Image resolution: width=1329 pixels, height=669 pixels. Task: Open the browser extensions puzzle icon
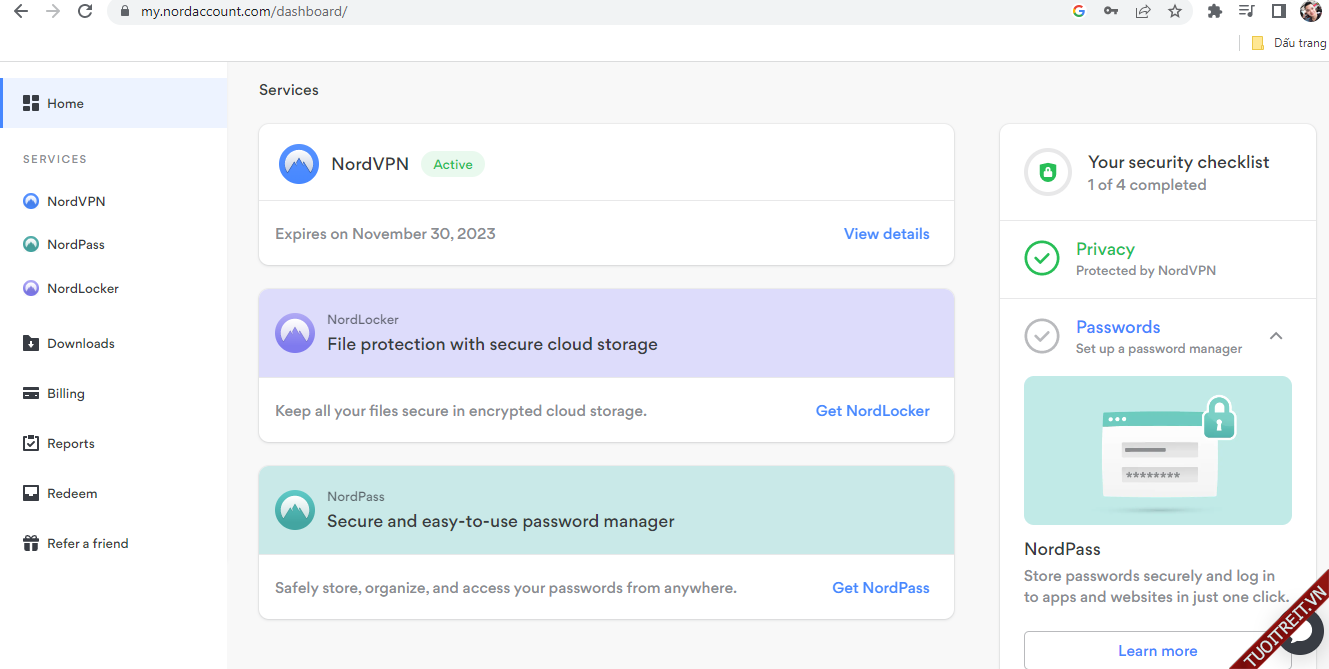[1215, 12]
